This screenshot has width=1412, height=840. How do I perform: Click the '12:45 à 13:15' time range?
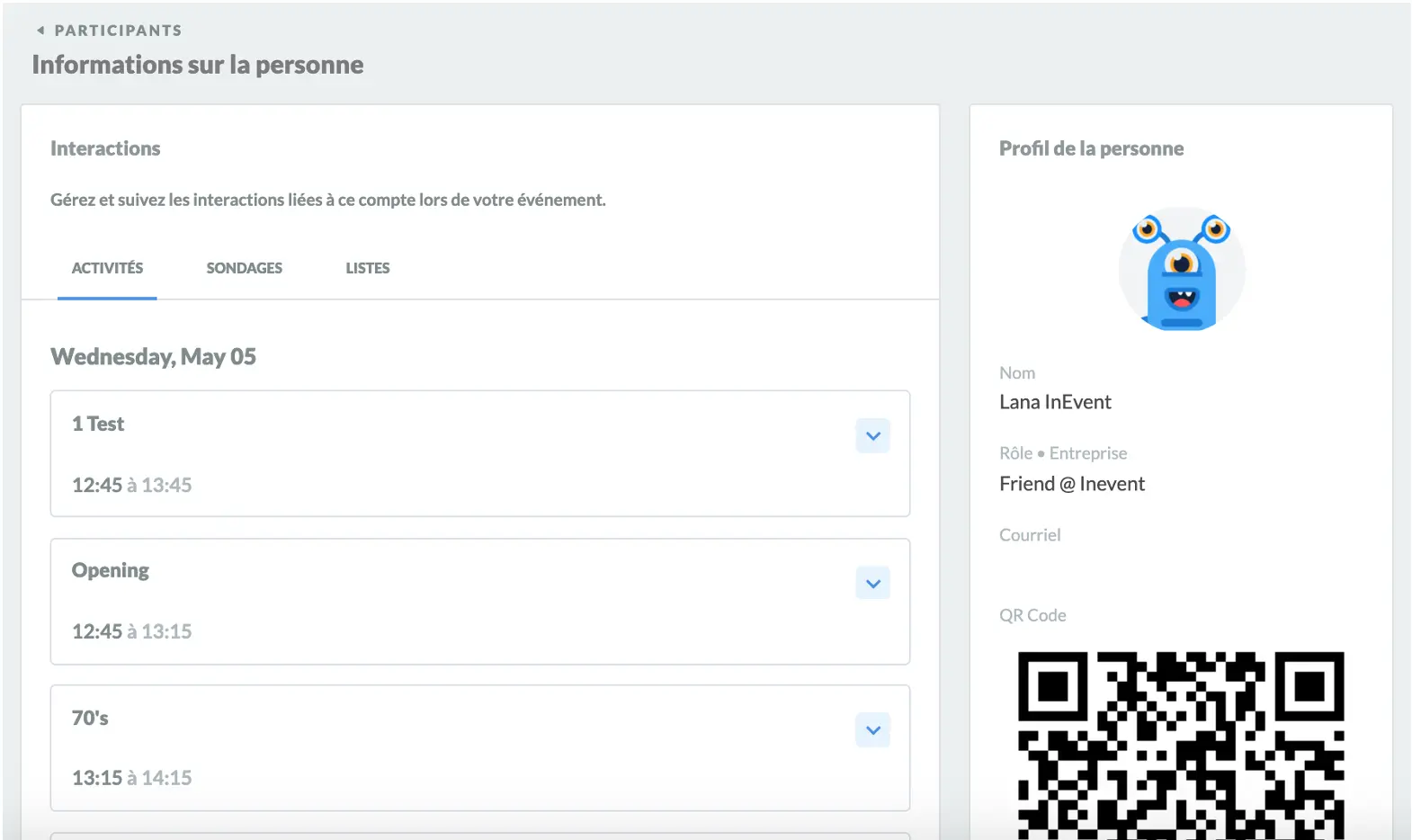132,631
